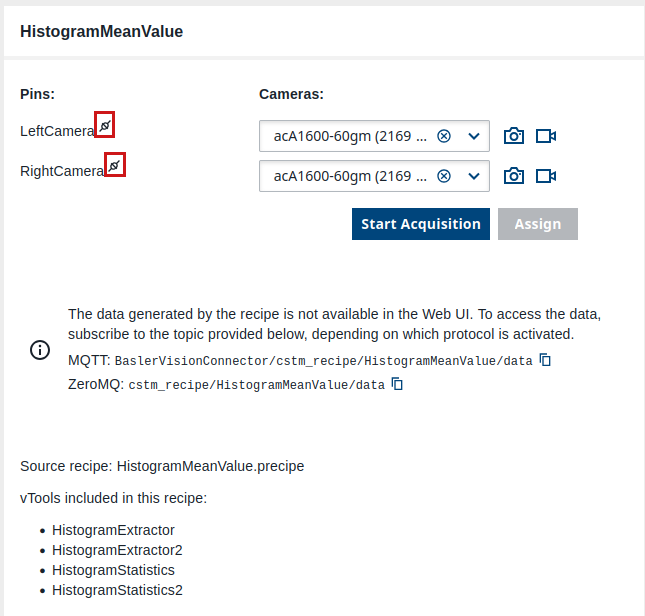Clear the LeftCamera camera selection

point(444,136)
